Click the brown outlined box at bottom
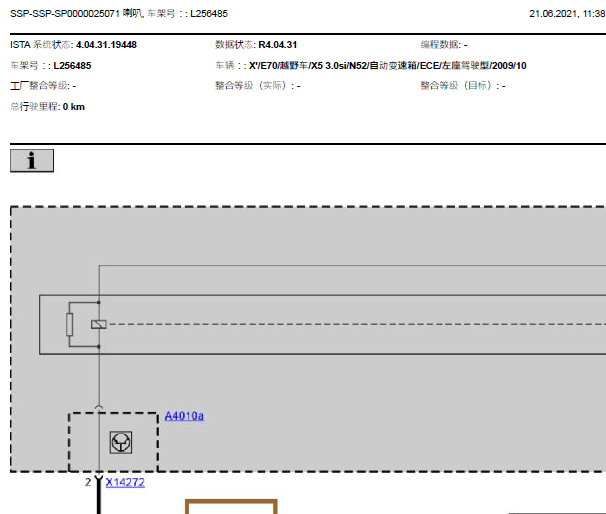The height and width of the screenshot is (514, 606). [232, 507]
